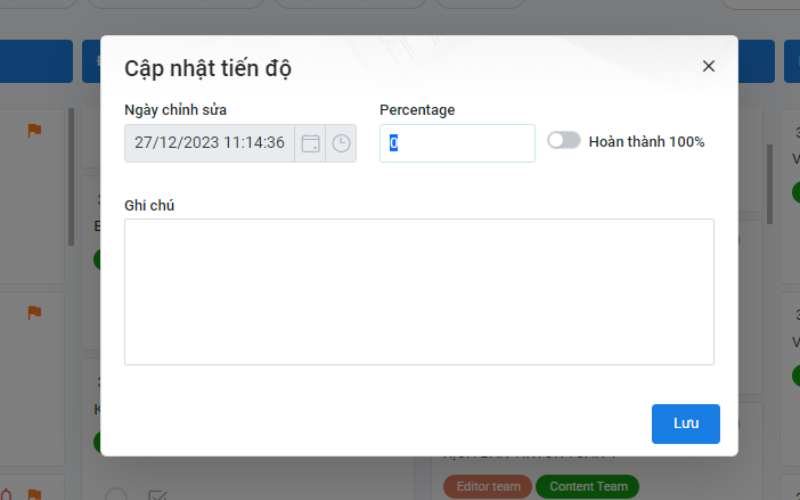Click the left column's vertical scrollbar
The width and height of the screenshot is (800, 500).
[x=71, y=177]
